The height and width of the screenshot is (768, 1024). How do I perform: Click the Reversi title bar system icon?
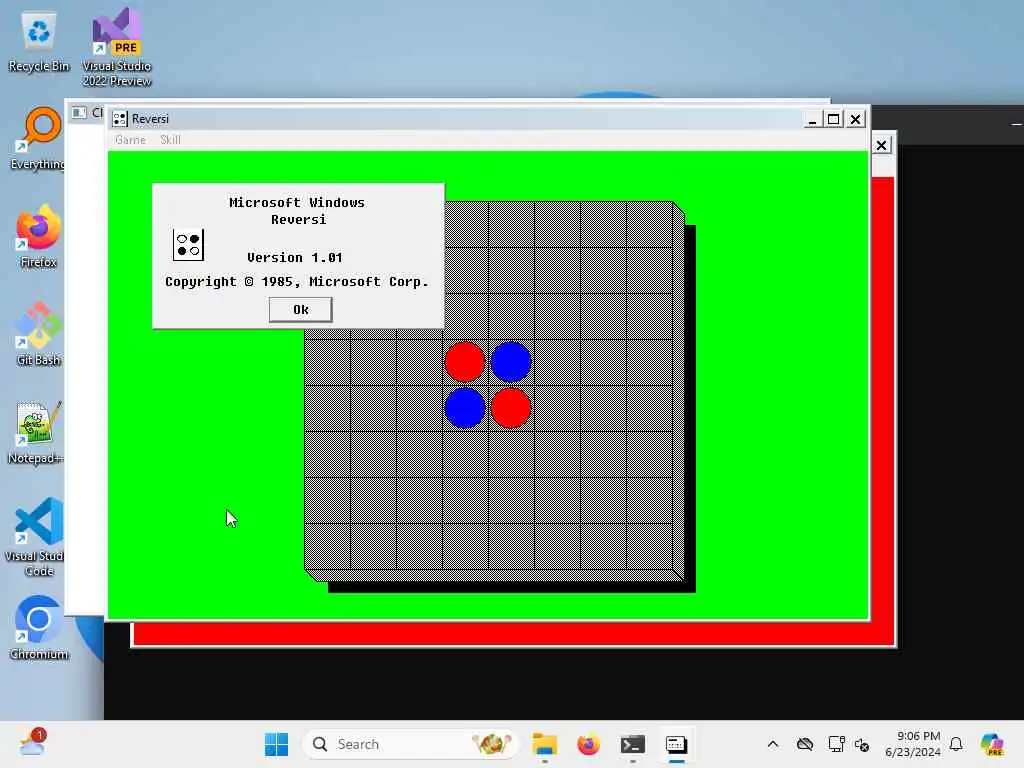120,119
